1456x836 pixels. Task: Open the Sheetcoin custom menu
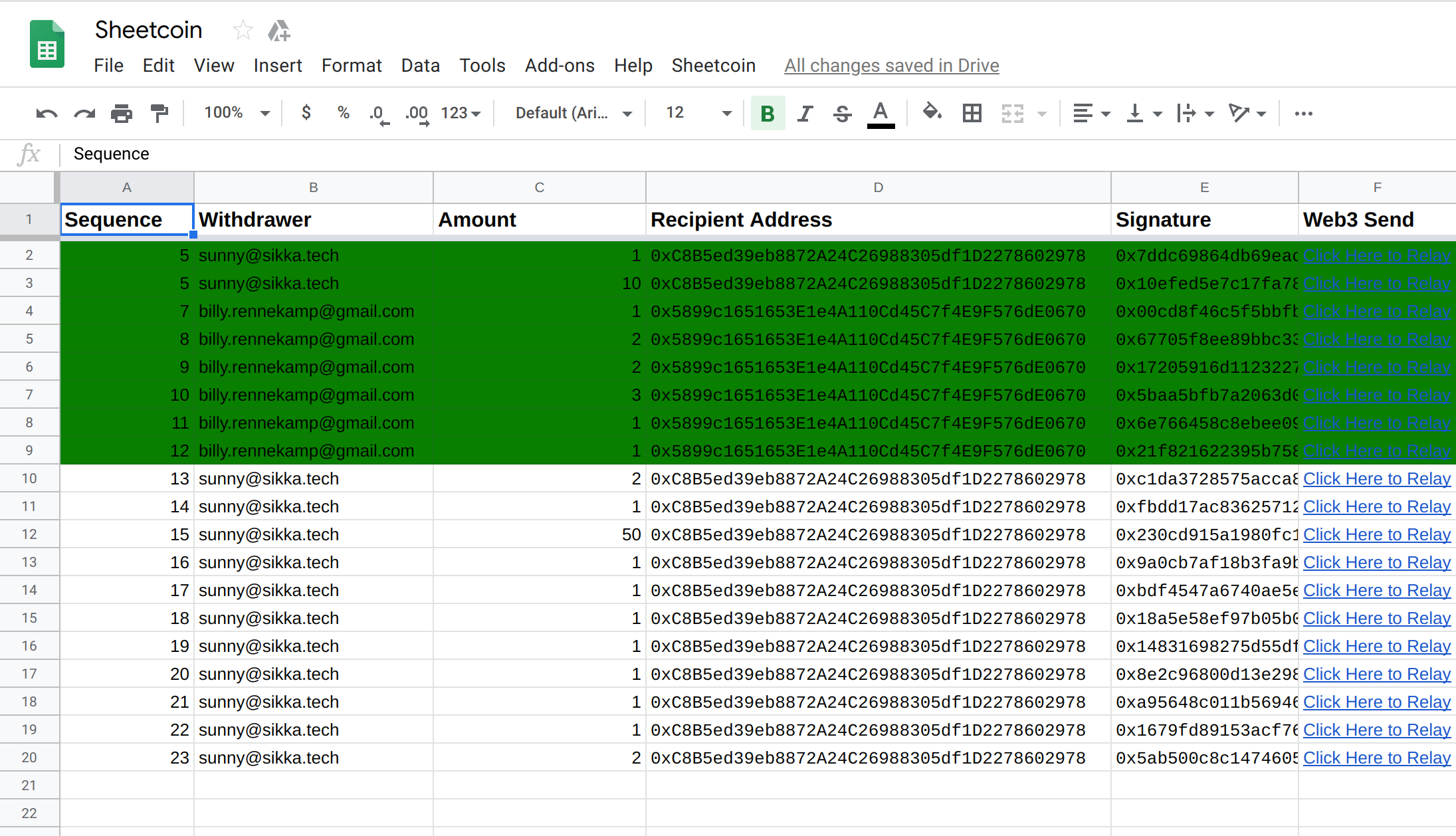point(713,65)
